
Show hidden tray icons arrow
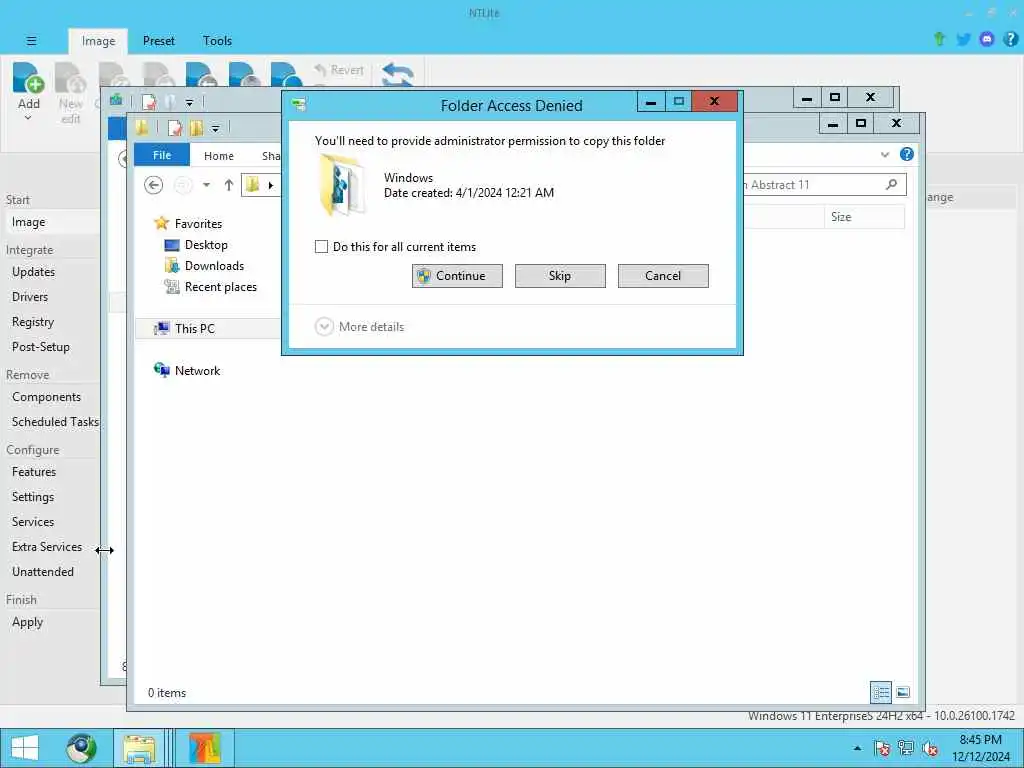(x=857, y=748)
